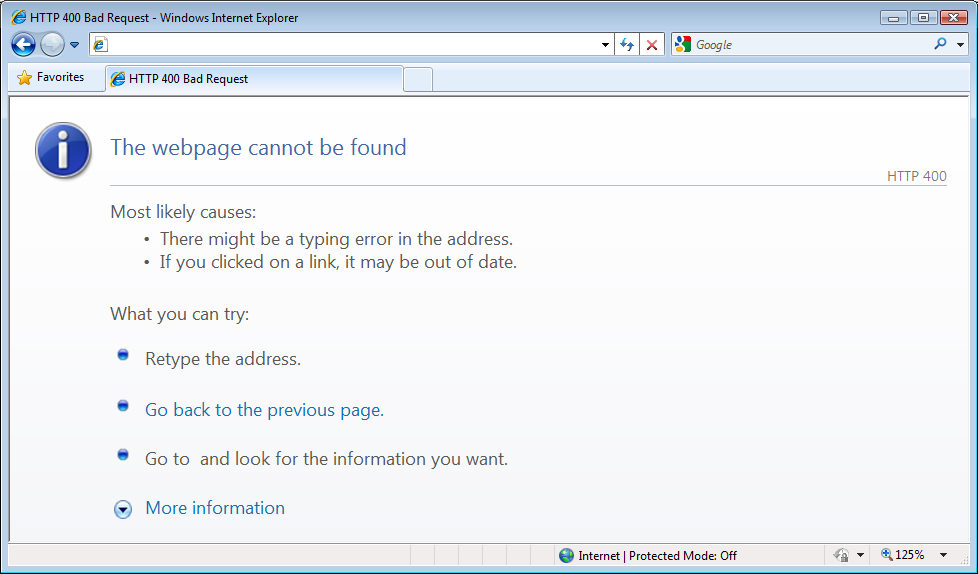
Task: Expand the address bar history dropdown
Action: [x=605, y=45]
